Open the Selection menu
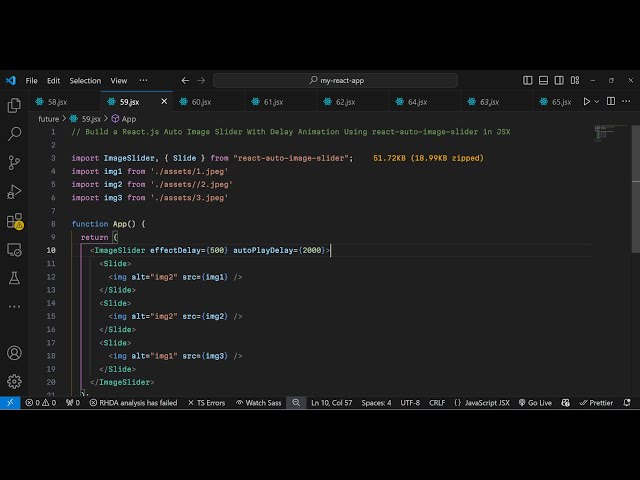This screenshot has width=640, height=480. [85, 81]
